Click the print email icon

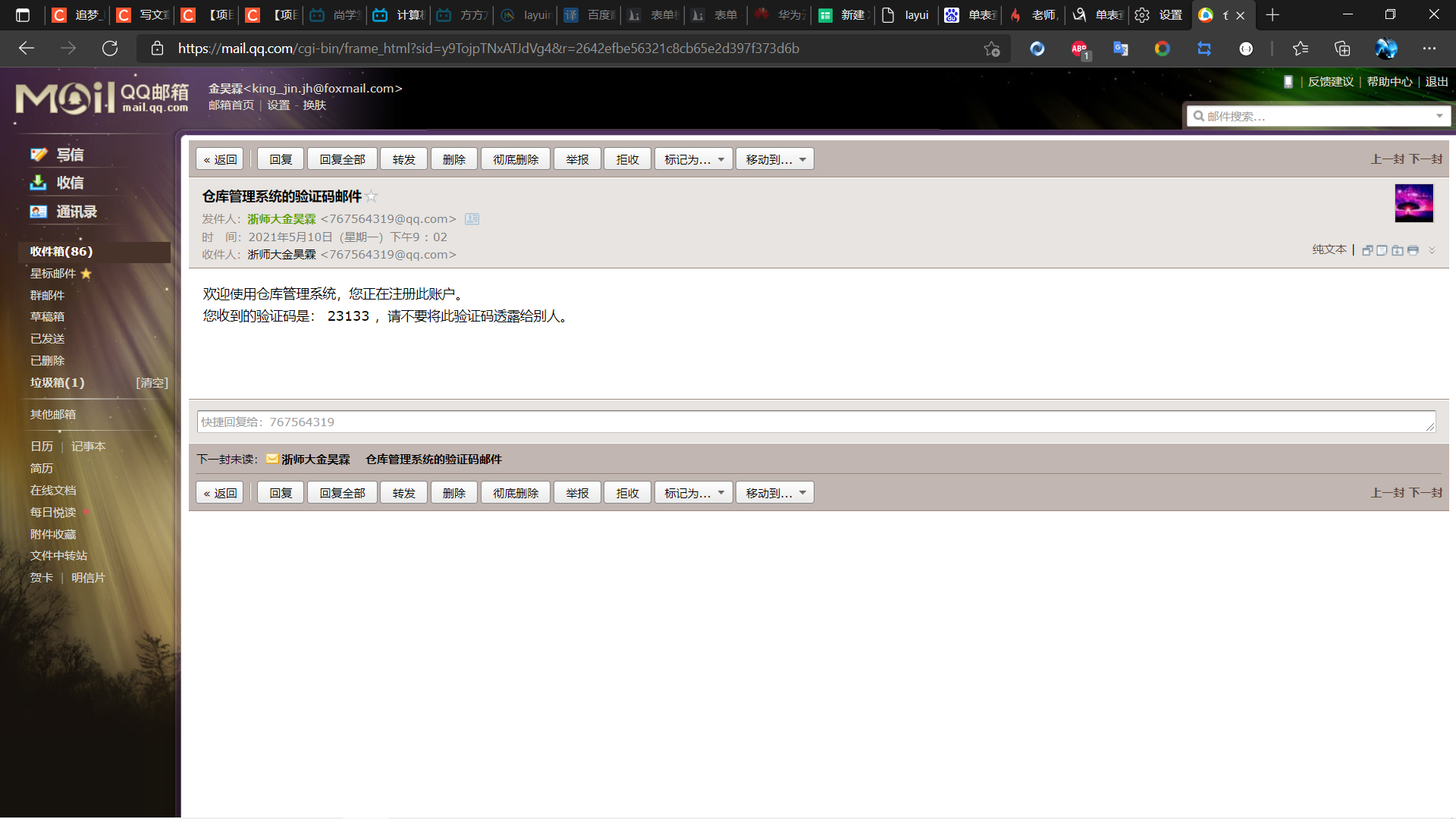(x=1413, y=250)
